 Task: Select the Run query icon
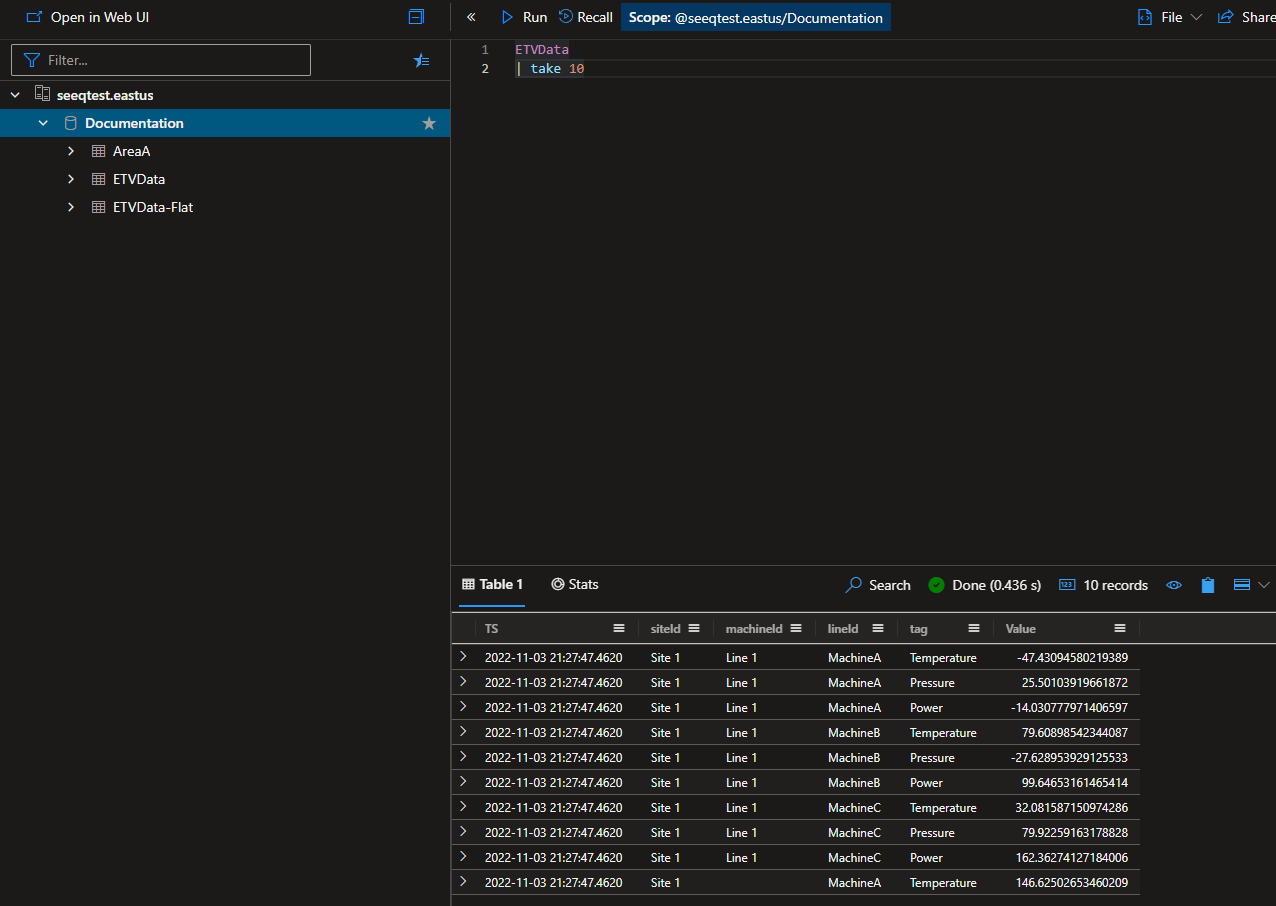(x=508, y=17)
